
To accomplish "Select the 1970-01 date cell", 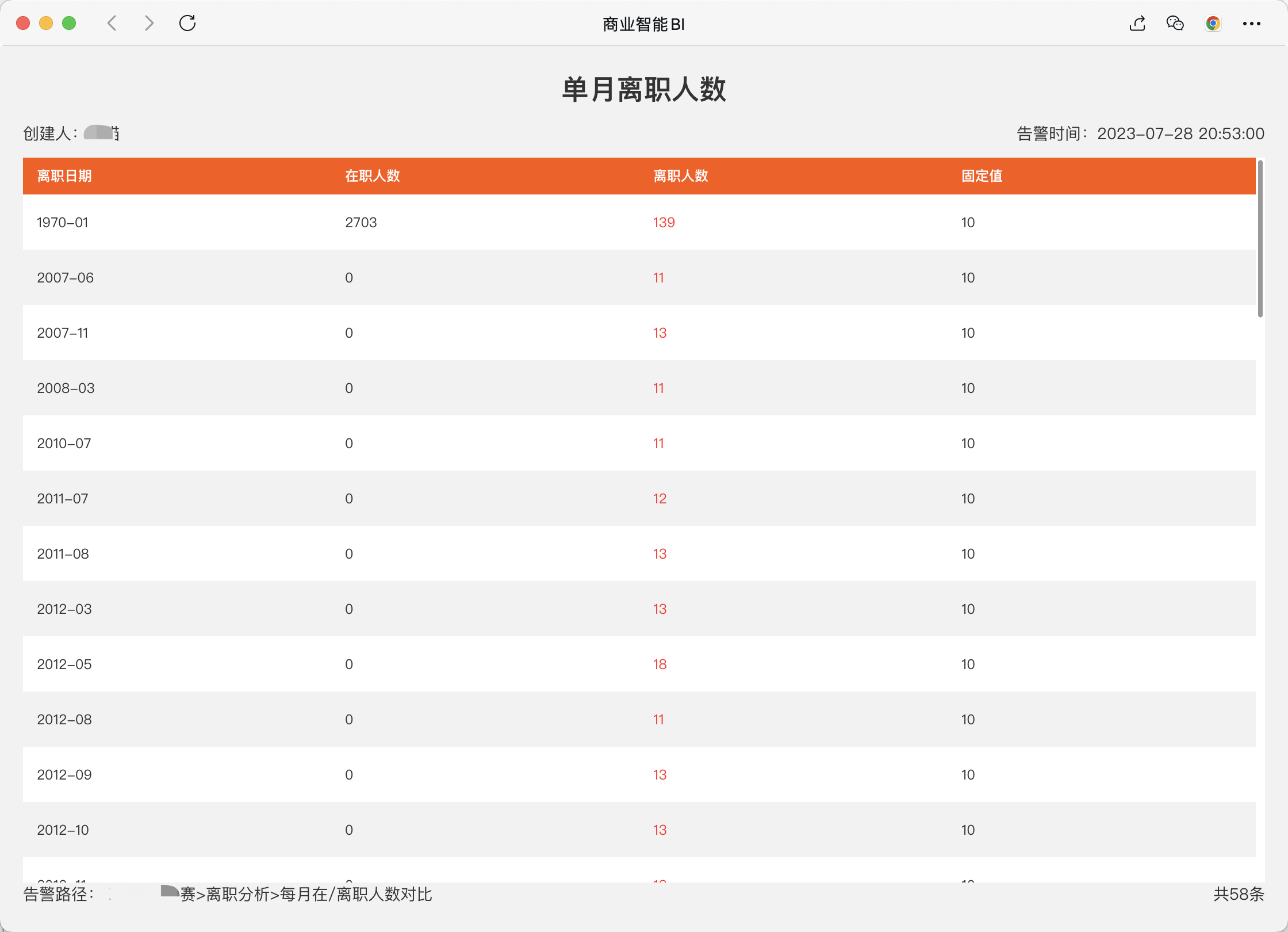I will [x=63, y=223].
